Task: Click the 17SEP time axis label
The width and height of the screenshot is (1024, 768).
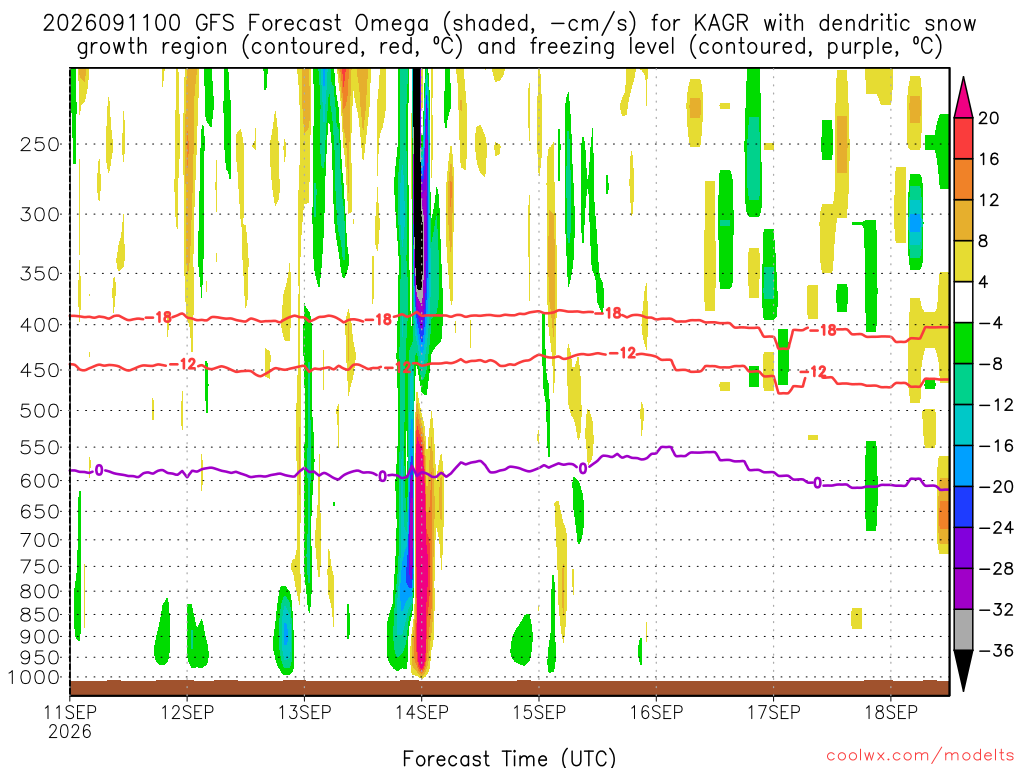Action: click(x=774, y=712)
